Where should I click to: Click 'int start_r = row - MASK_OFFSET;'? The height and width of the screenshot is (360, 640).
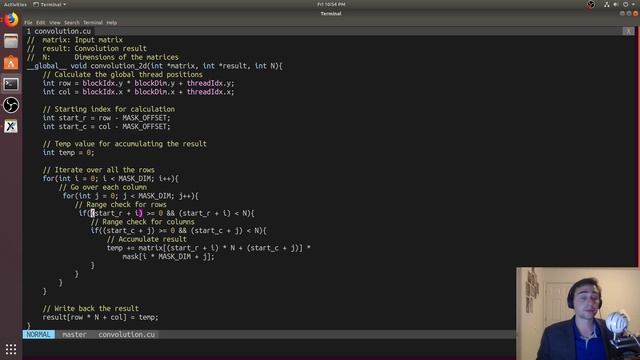107,118
